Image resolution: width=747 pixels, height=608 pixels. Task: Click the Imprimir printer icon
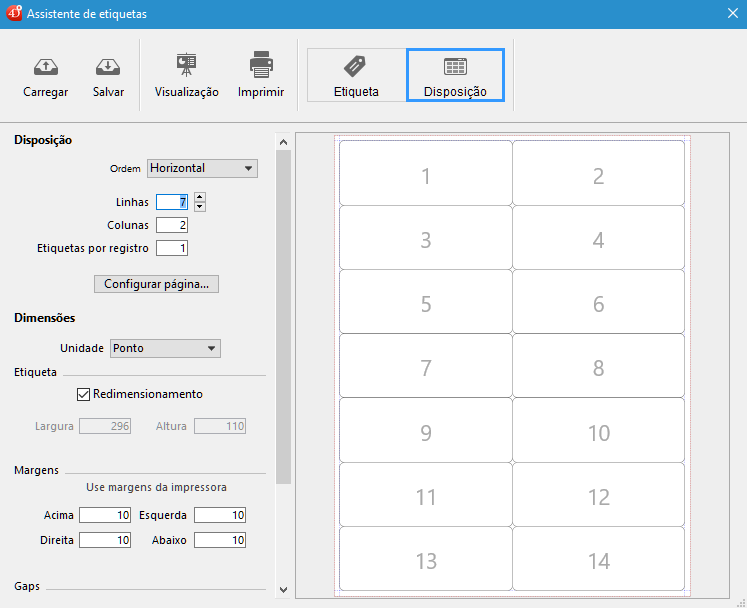point(261,65)
